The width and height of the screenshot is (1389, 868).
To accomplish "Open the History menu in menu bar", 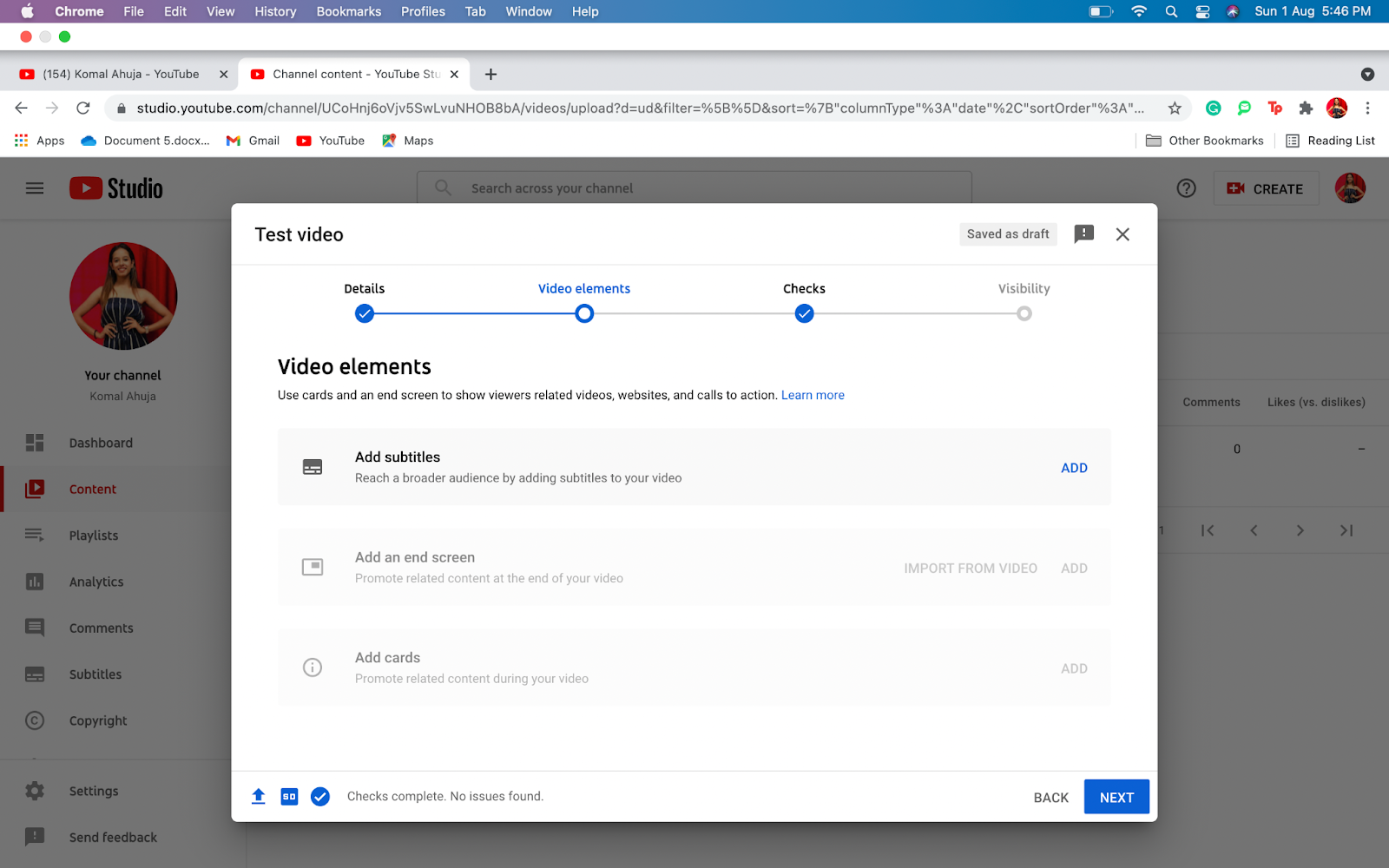I will pyautogui.click(x=275, y=11).
